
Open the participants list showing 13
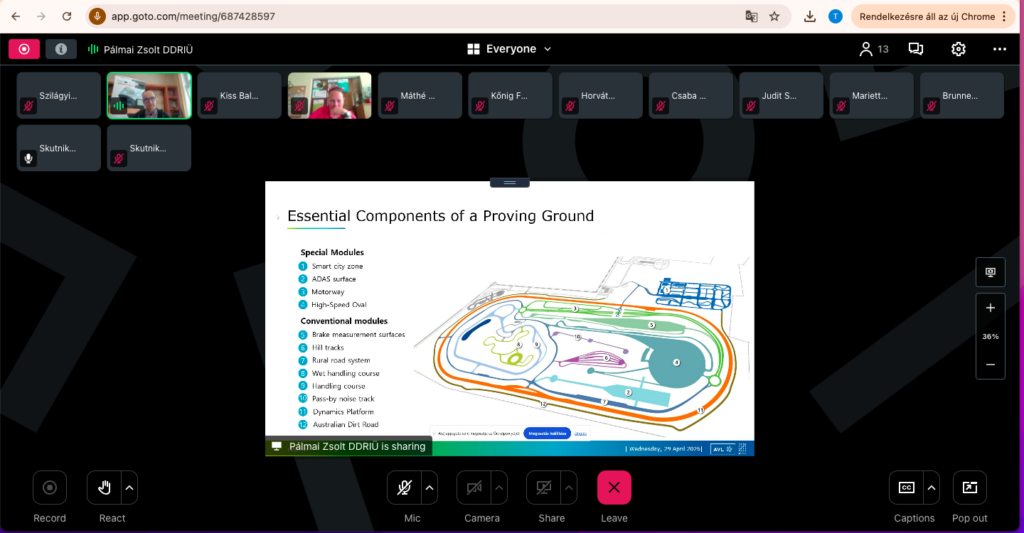pyautogui.click(x=873, y=49)
